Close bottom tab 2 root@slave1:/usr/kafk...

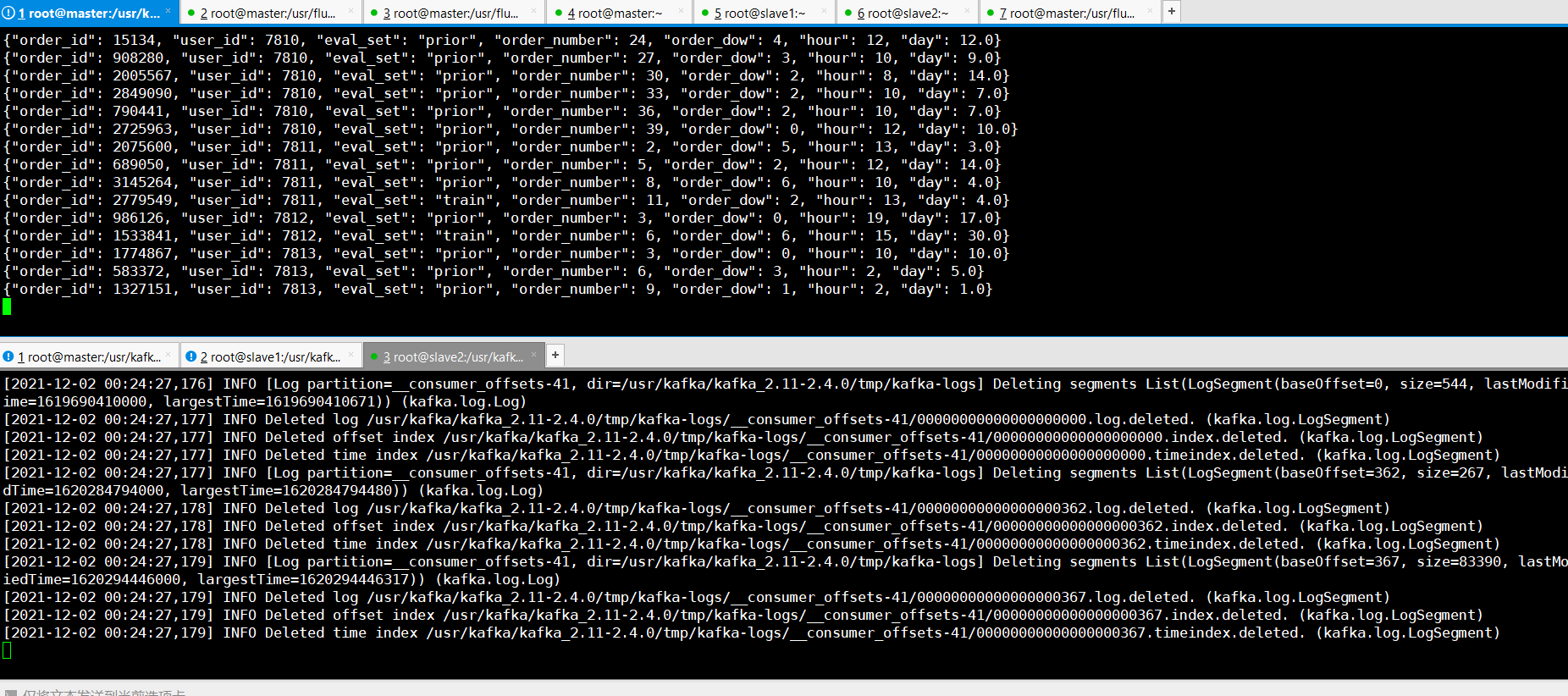351,355
